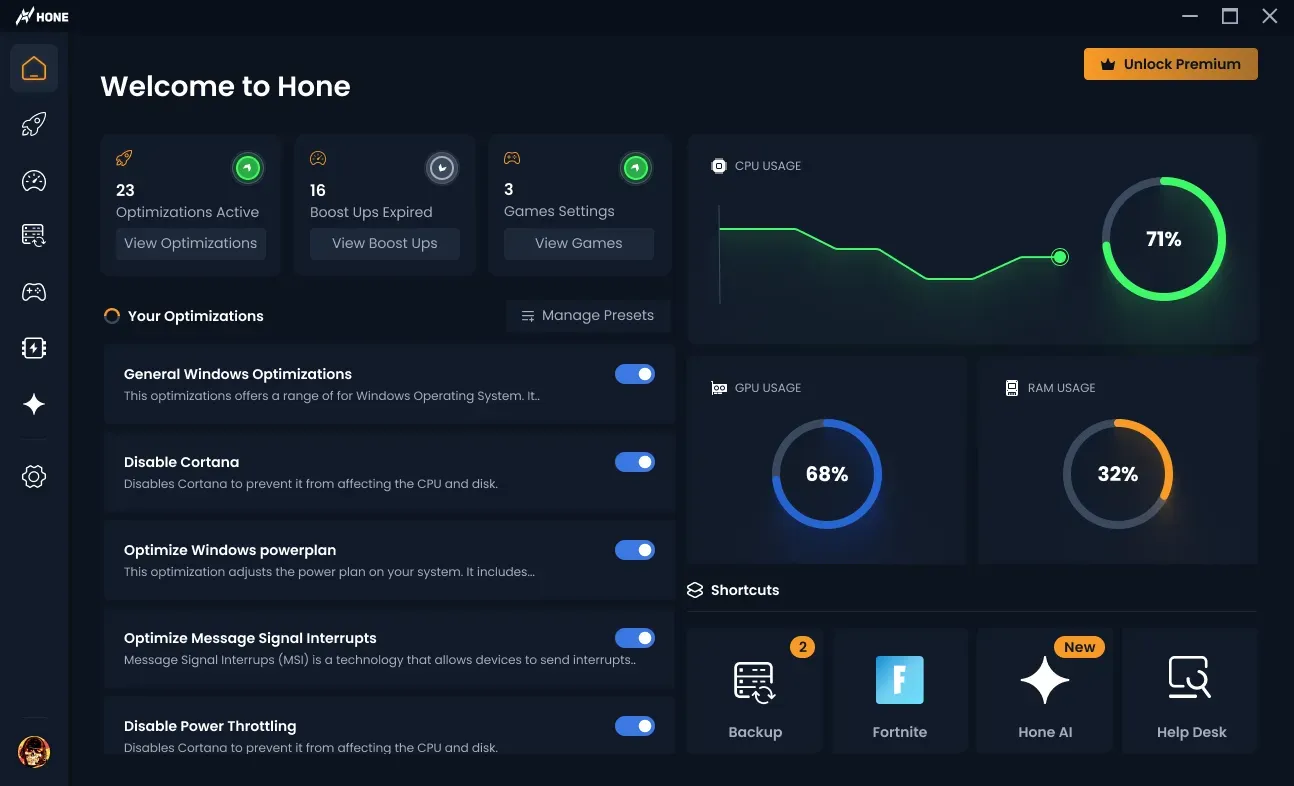This screenshot has height=786, width=1294.
Task: Toggle Optimize Windows powerplan switch
Action: (635, 550)
